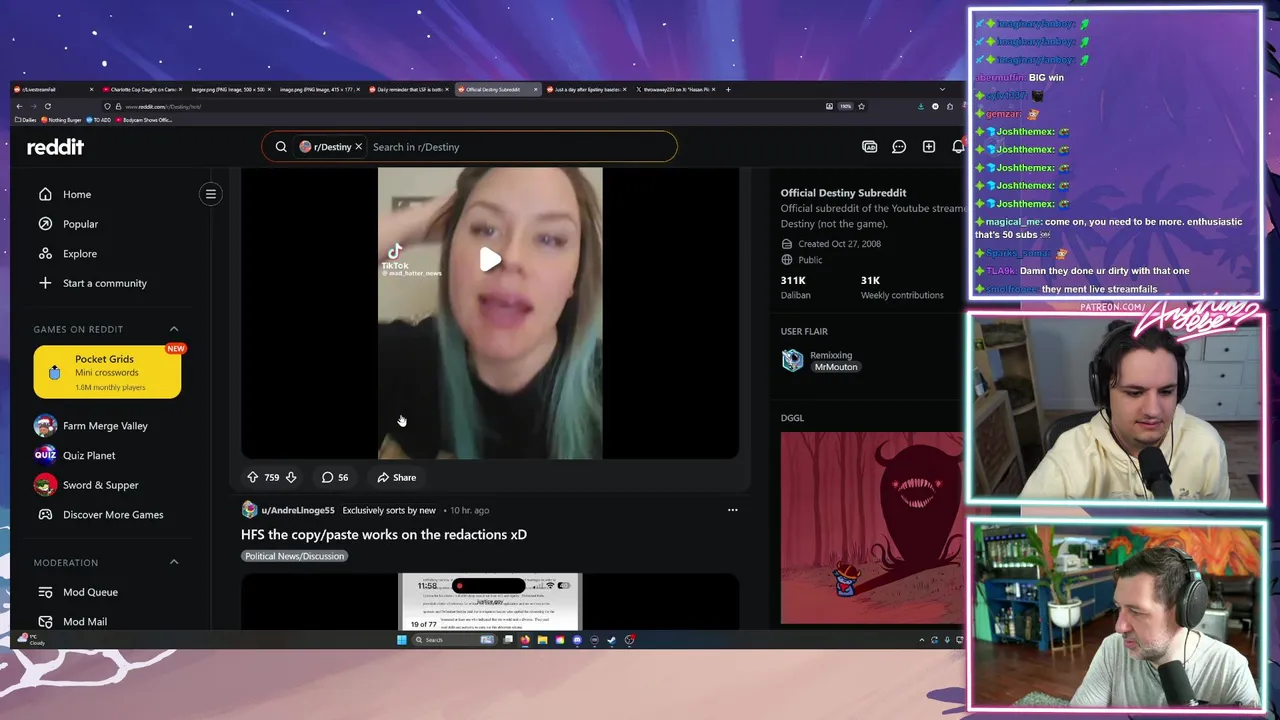1280x720 pixels.
Task: Open Farm Merge Valley game
Action: tap(105, 426)
